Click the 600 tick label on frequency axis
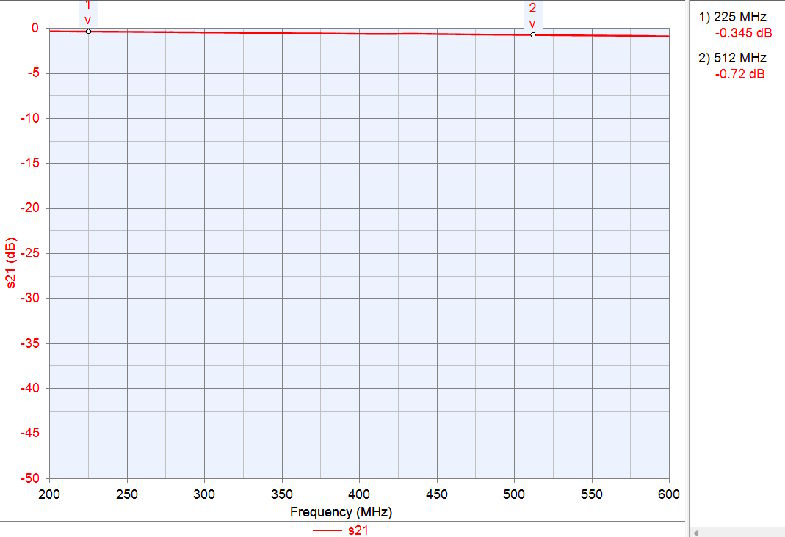 pos(668,494)
